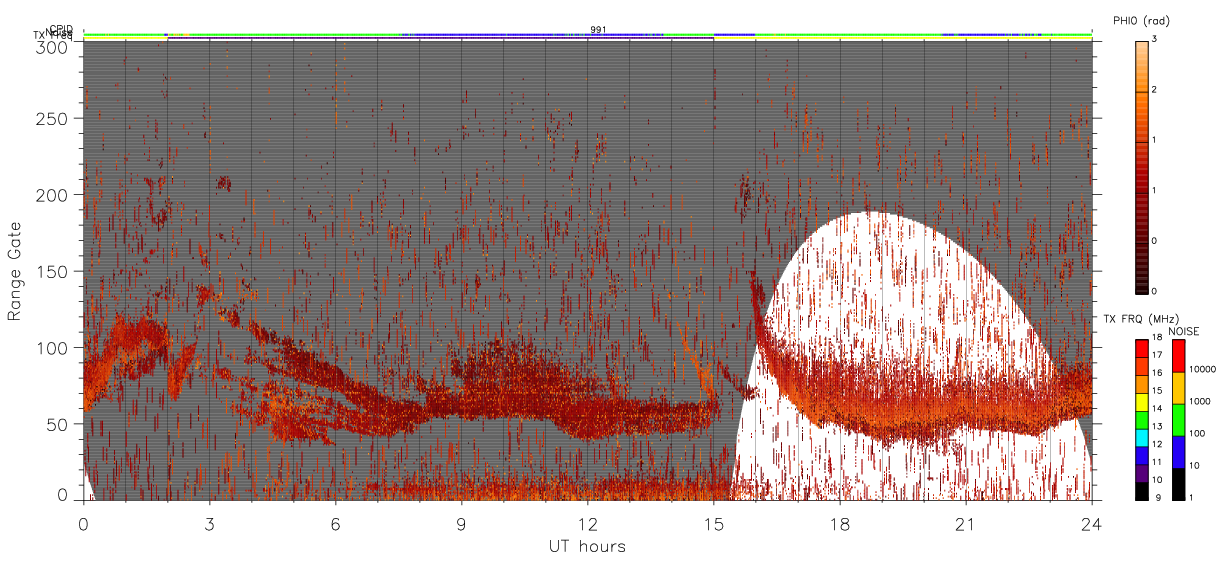Click range gate tick label 100 on y-axis
The width and height of the screenshot is (1228, 567).
coord(54,347)
